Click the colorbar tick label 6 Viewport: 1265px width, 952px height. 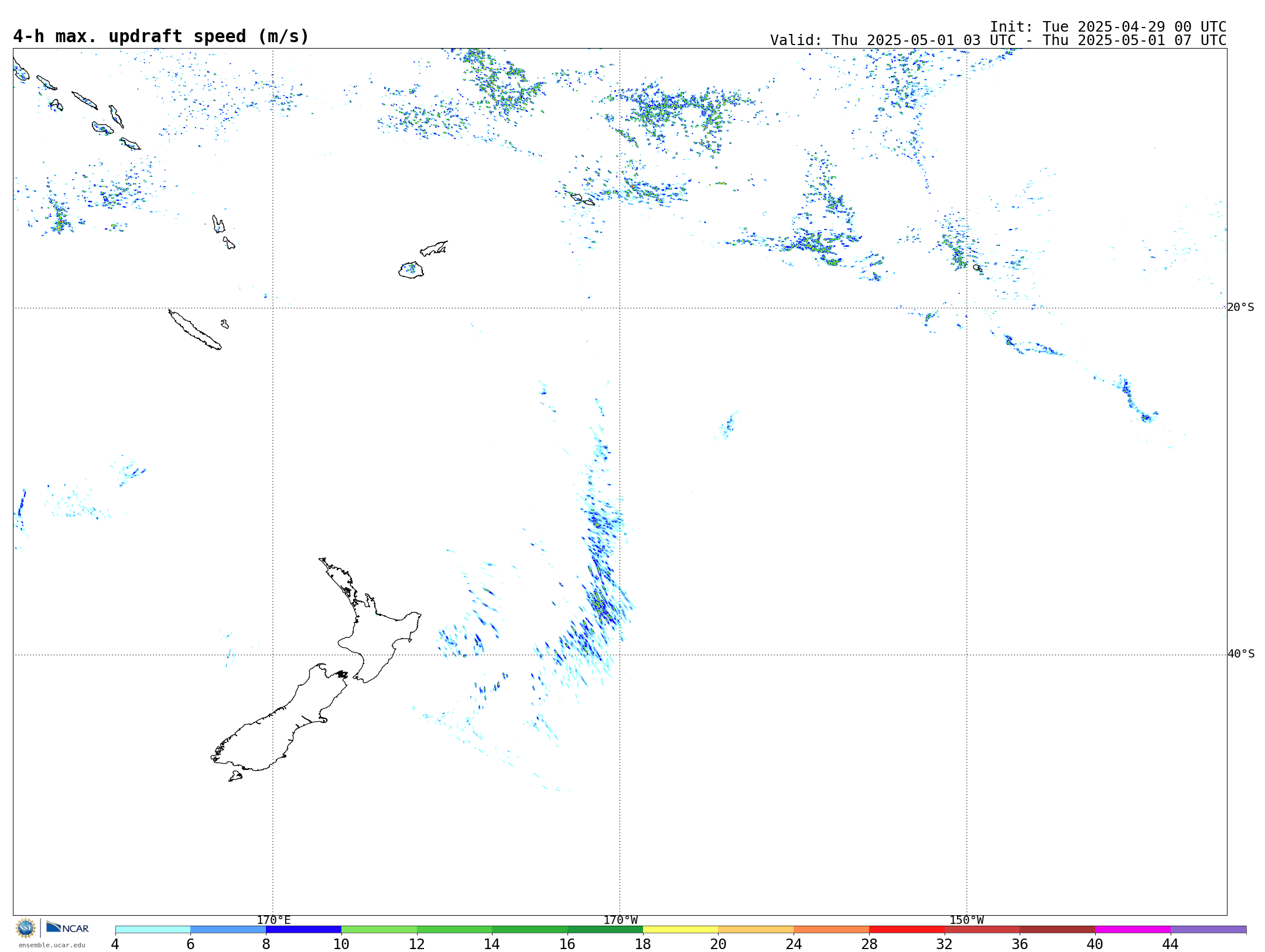pyautogui.click(x=190, y=944)
